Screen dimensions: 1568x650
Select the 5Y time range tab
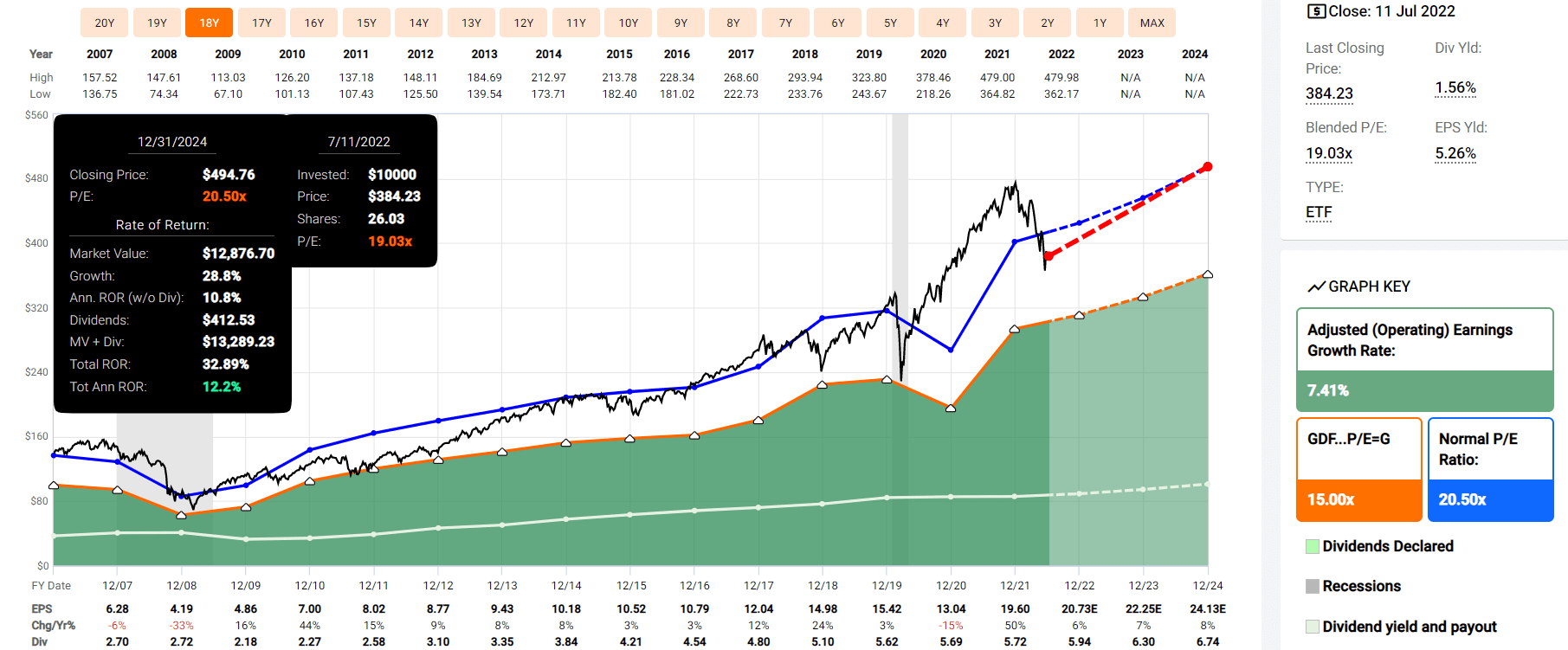point(890,23)
